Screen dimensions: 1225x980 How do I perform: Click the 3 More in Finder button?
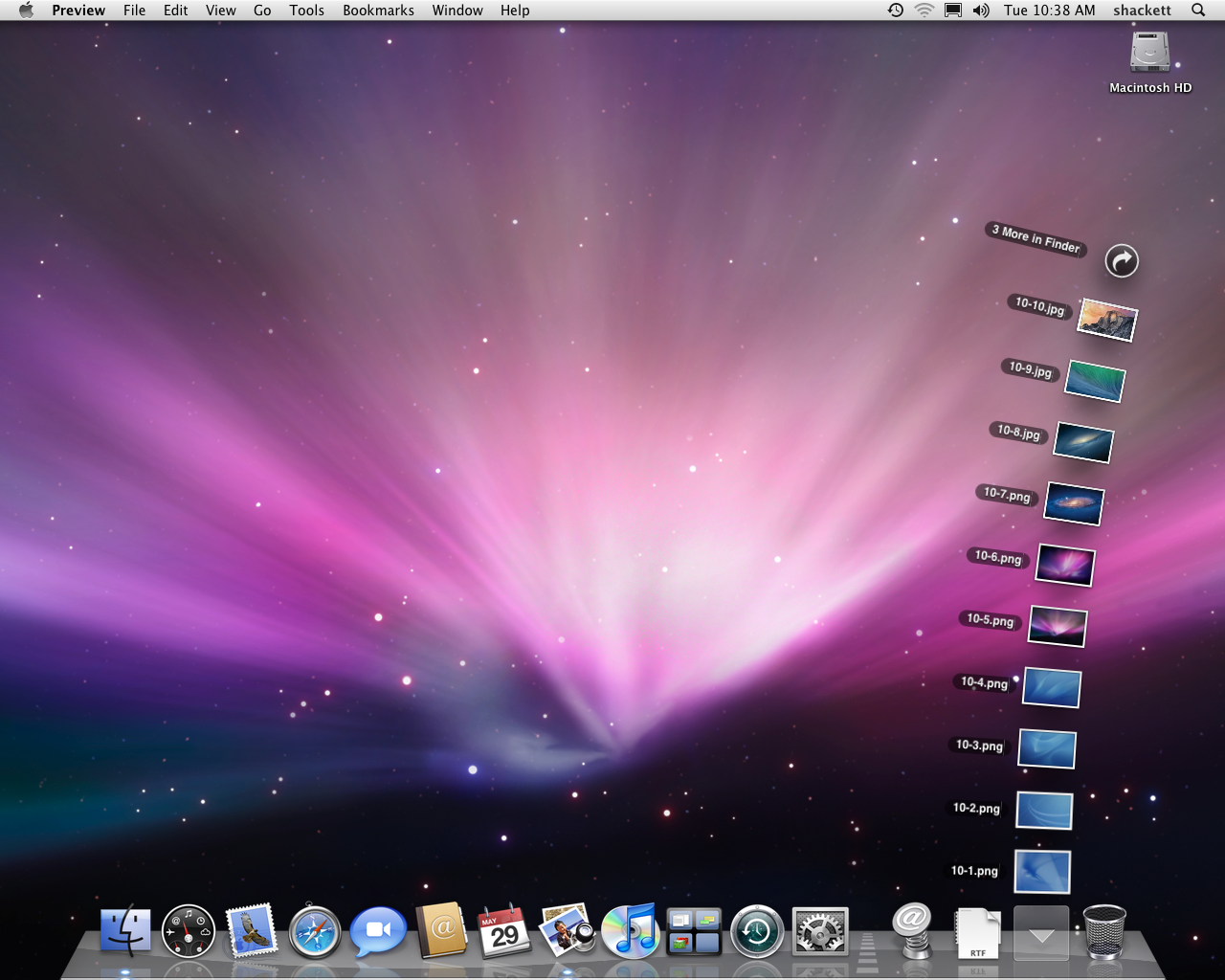point(1122,260)
